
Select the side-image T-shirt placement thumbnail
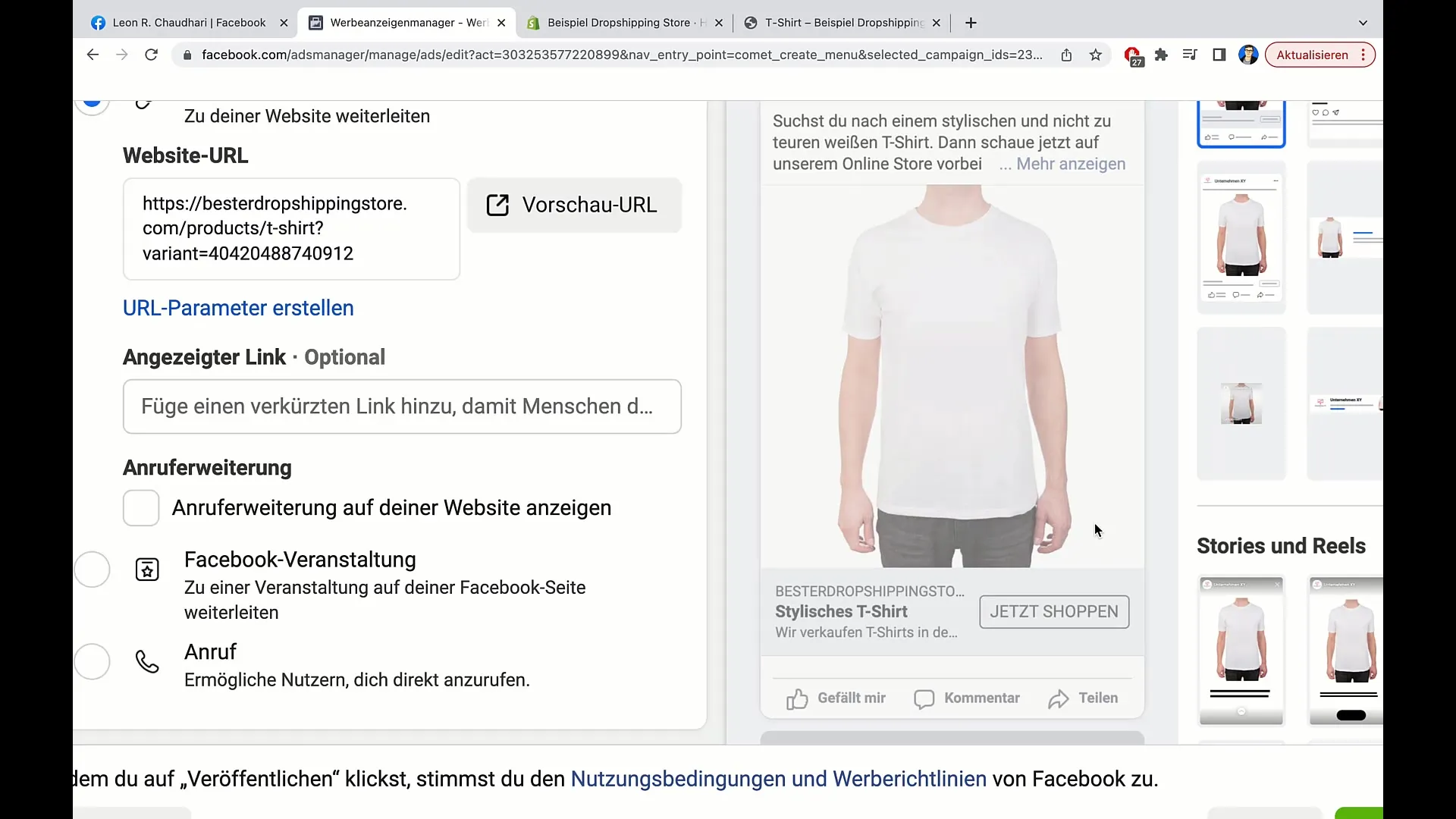[1345, 238]
